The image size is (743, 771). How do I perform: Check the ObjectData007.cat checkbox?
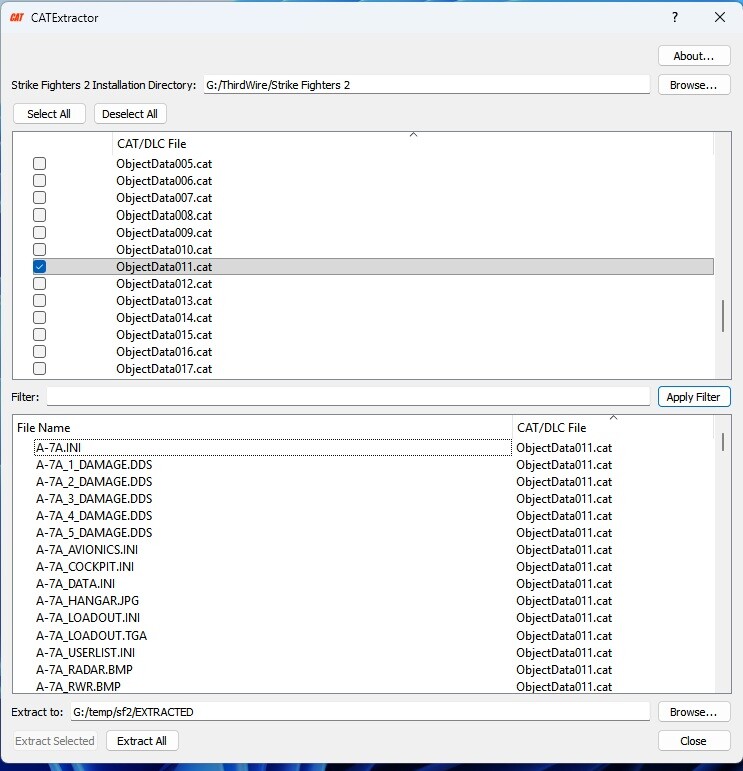[x=39, y=198]
